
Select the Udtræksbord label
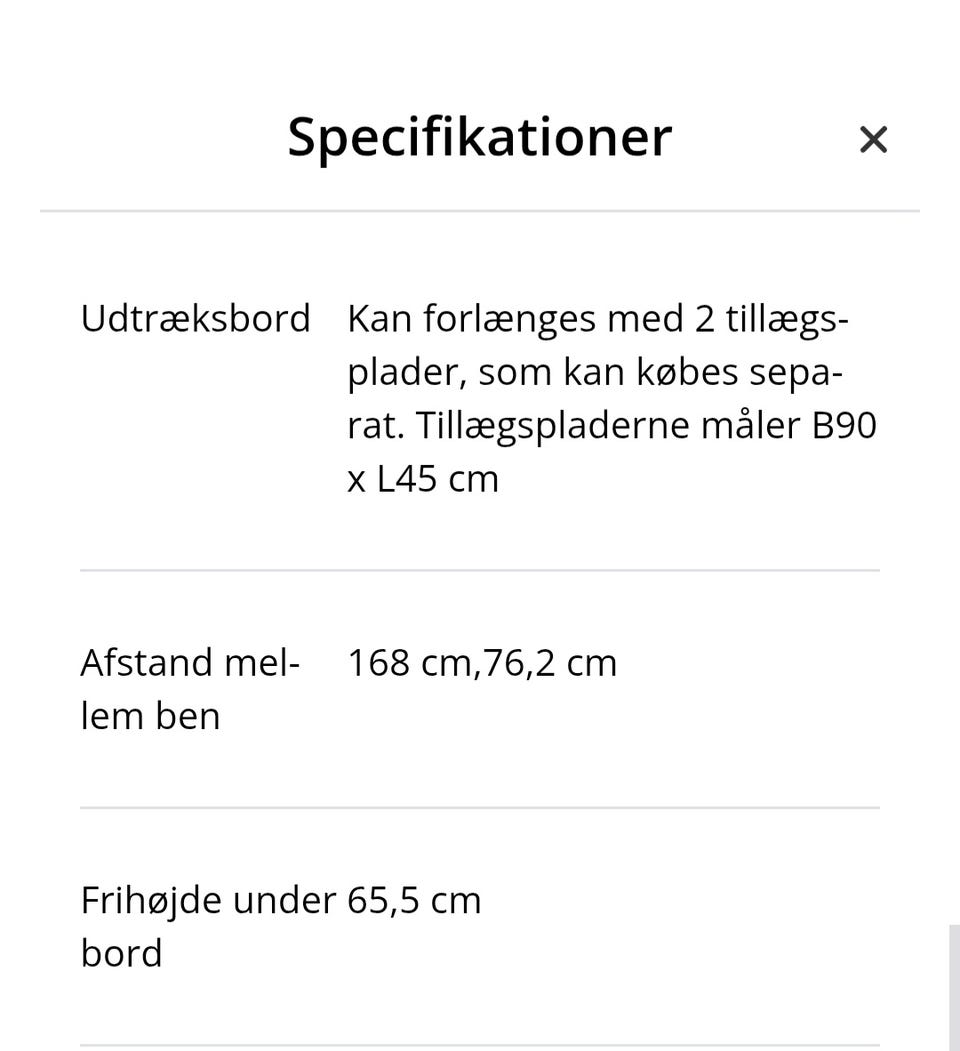pos(195,319)
